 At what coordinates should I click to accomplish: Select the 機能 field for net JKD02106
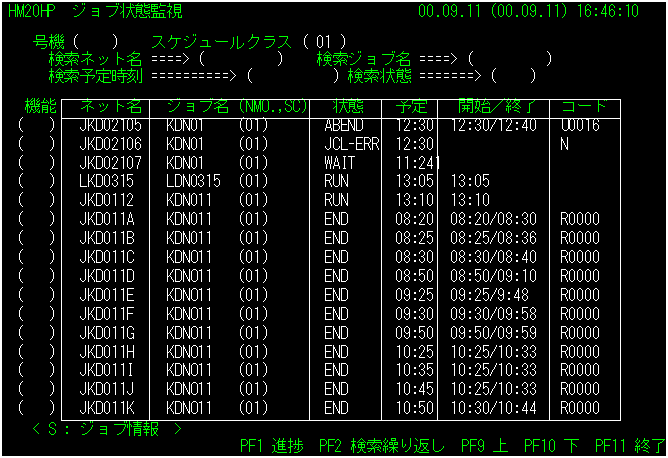point(37,143)
